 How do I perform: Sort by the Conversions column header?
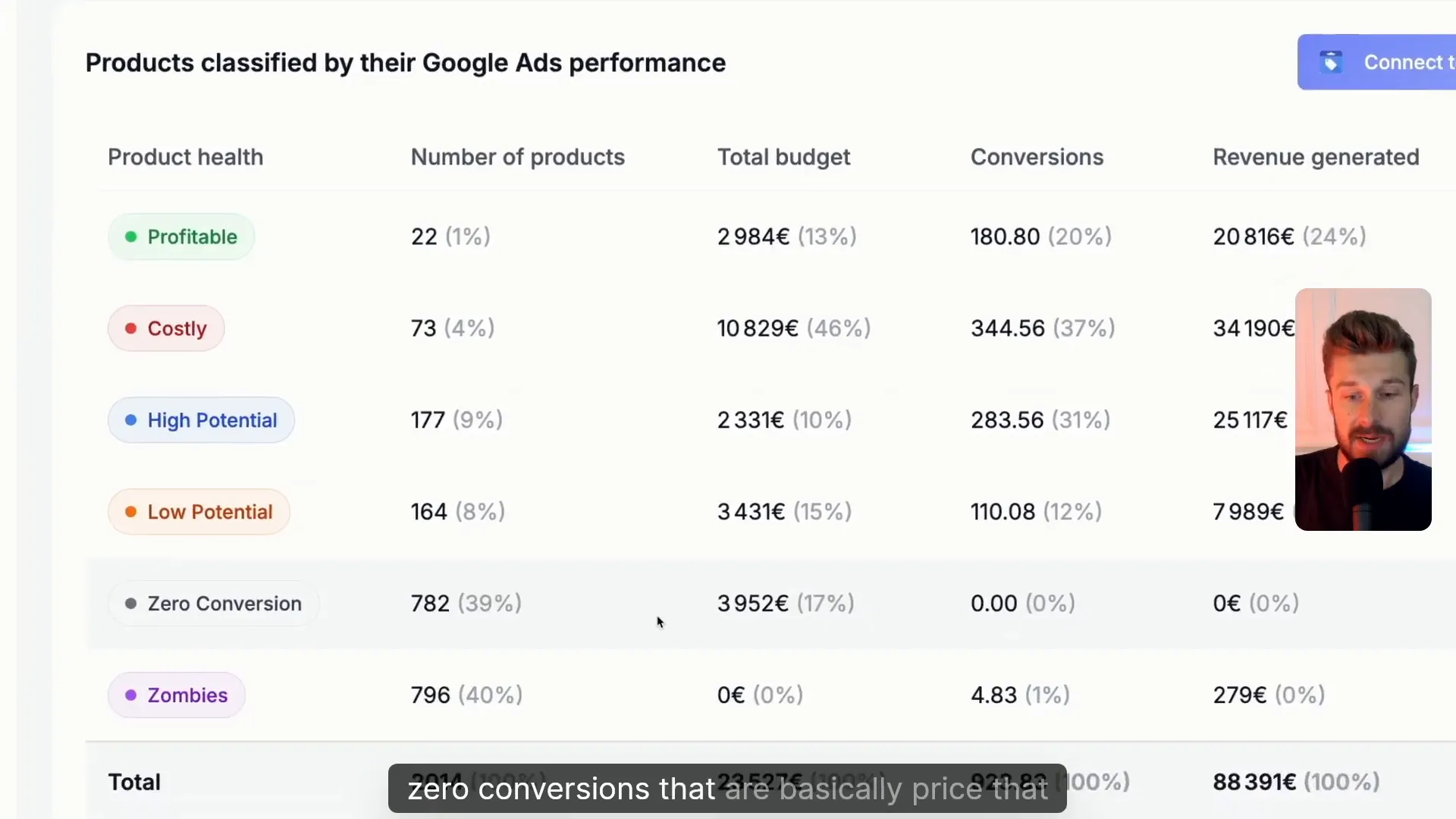click(1037, 157)
